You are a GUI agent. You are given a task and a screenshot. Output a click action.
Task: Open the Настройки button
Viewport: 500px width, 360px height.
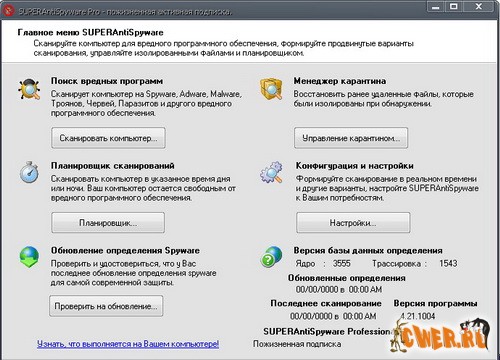(x=353, y=223)
